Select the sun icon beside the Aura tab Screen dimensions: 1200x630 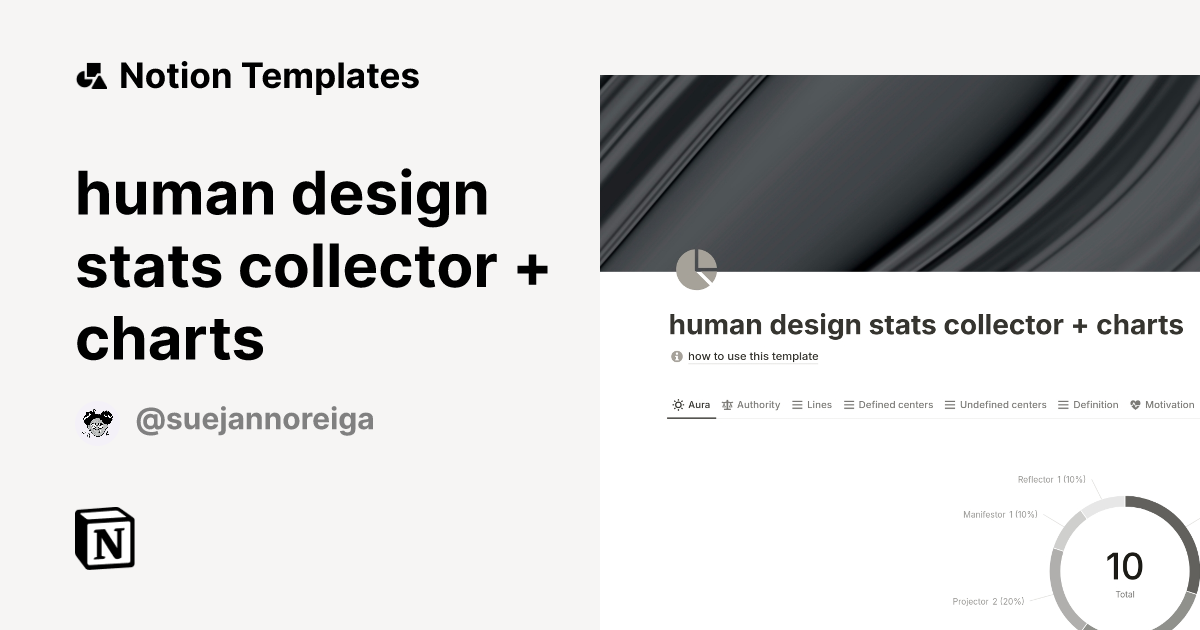click(x=677, y=404)
